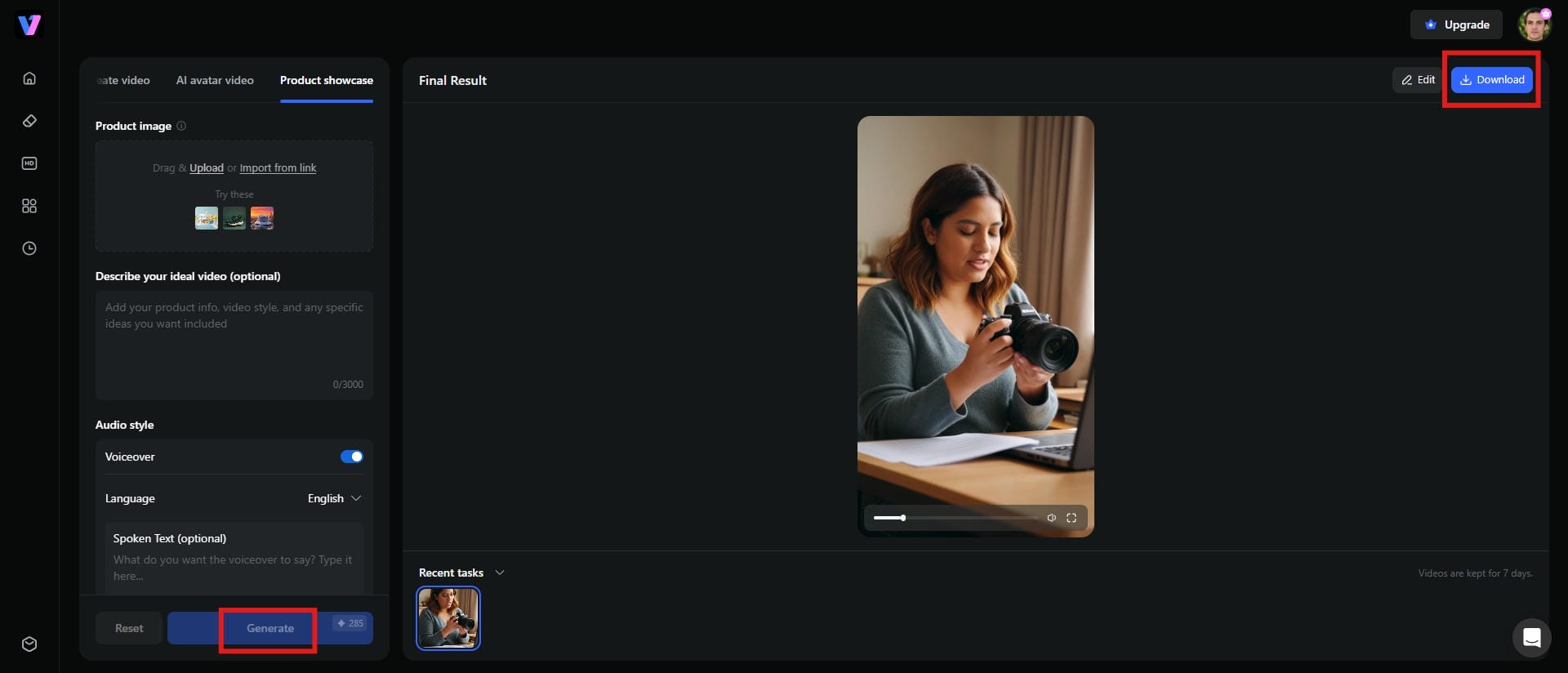Go to Home via sidebar house icon
The width and height of the screenshot is (1568, 673).
[29, 78]
